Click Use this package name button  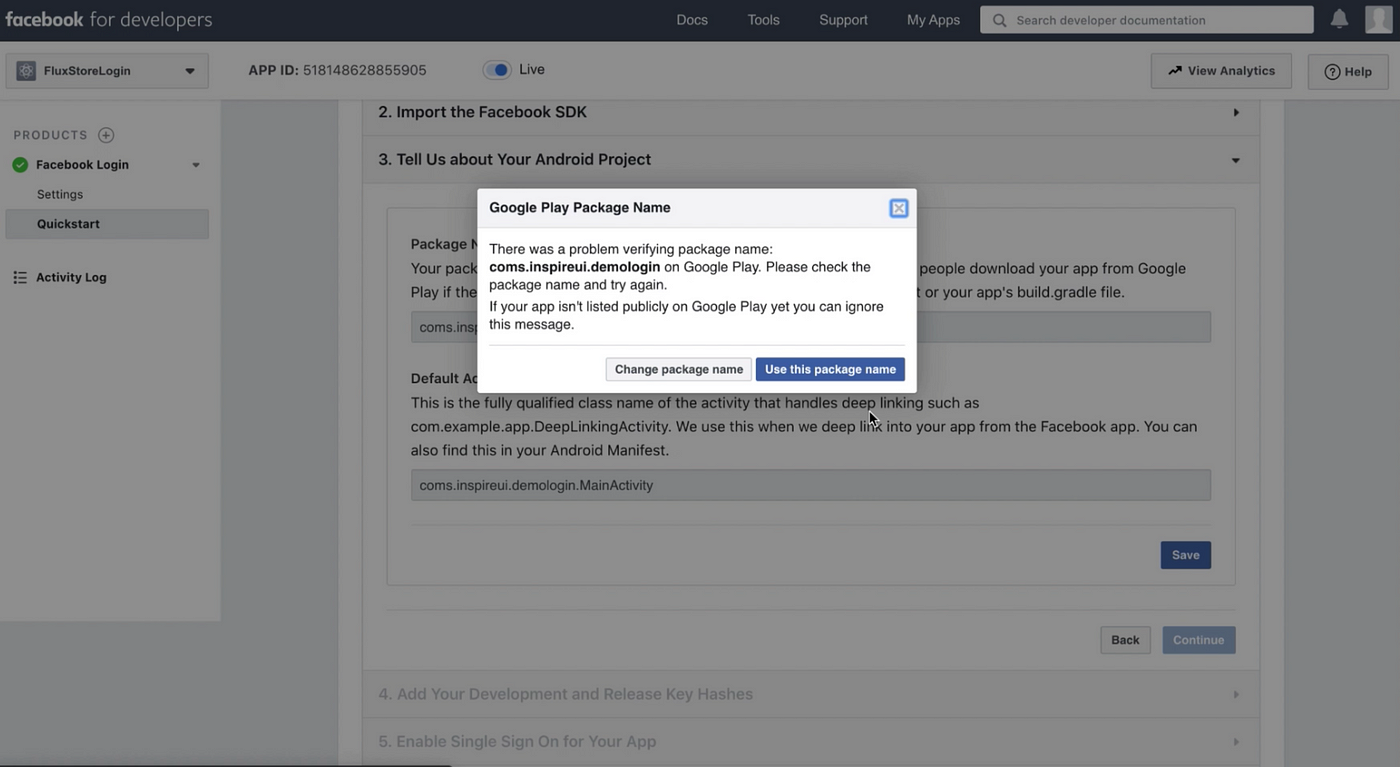click(x=830, y=369)
